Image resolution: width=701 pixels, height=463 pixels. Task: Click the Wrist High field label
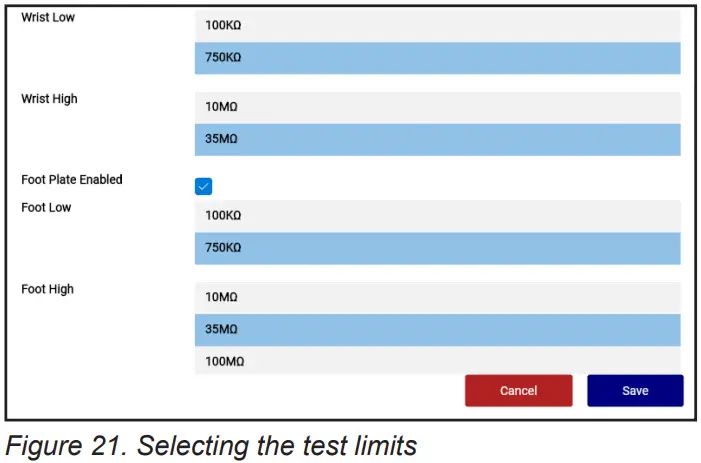tap(49, 99)
